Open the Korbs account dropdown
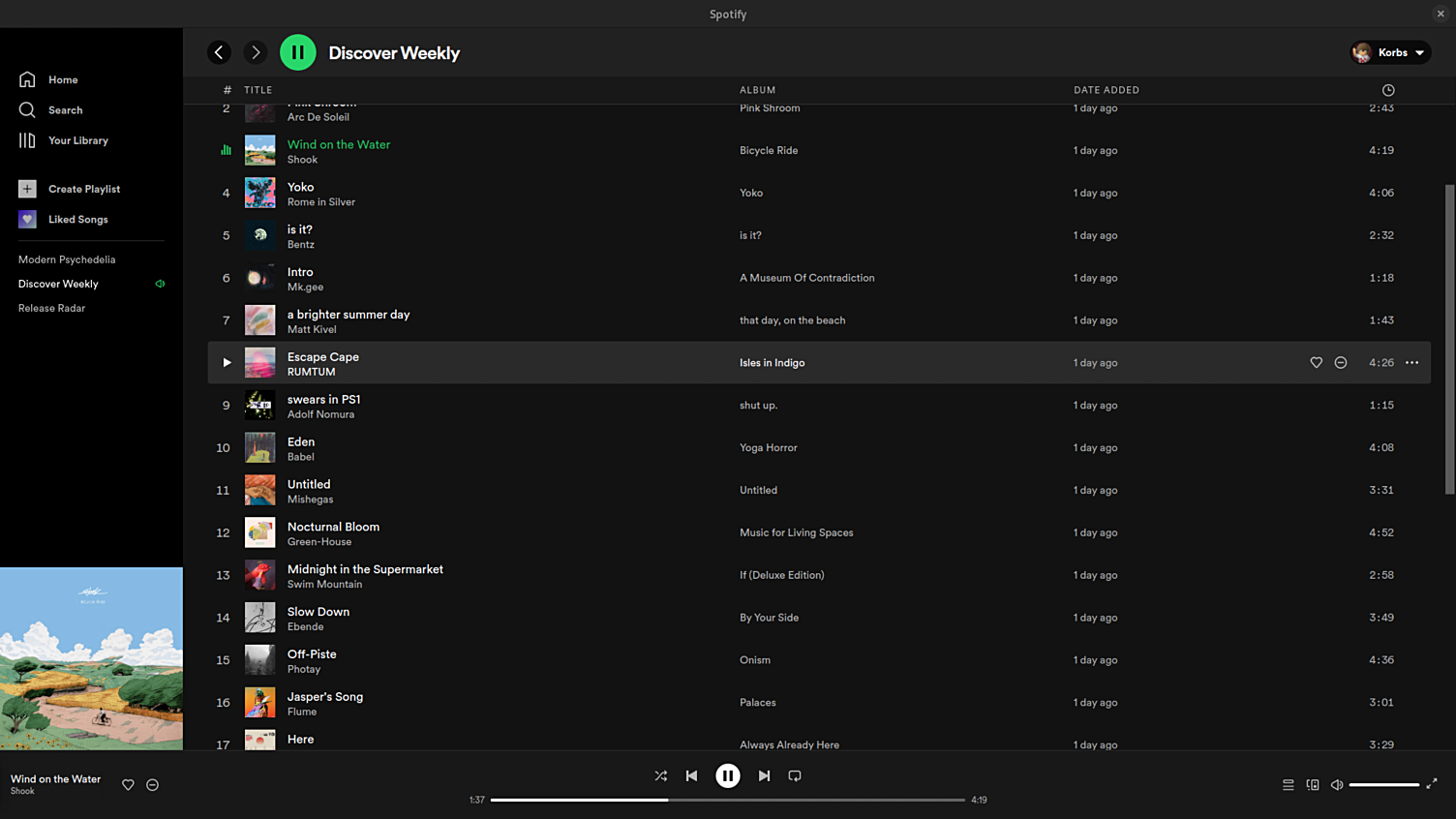The width and height of the screenshot is (1456, 819). point(1390,52)
